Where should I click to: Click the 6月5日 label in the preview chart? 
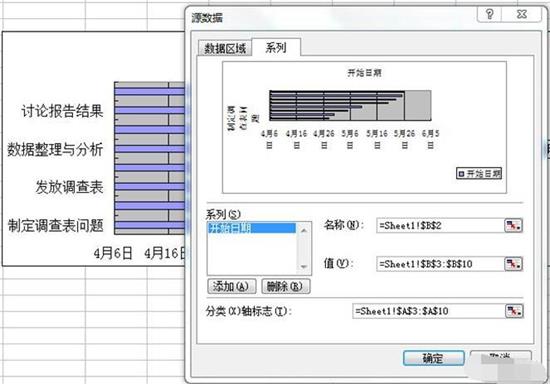click(x=430, y=139)
